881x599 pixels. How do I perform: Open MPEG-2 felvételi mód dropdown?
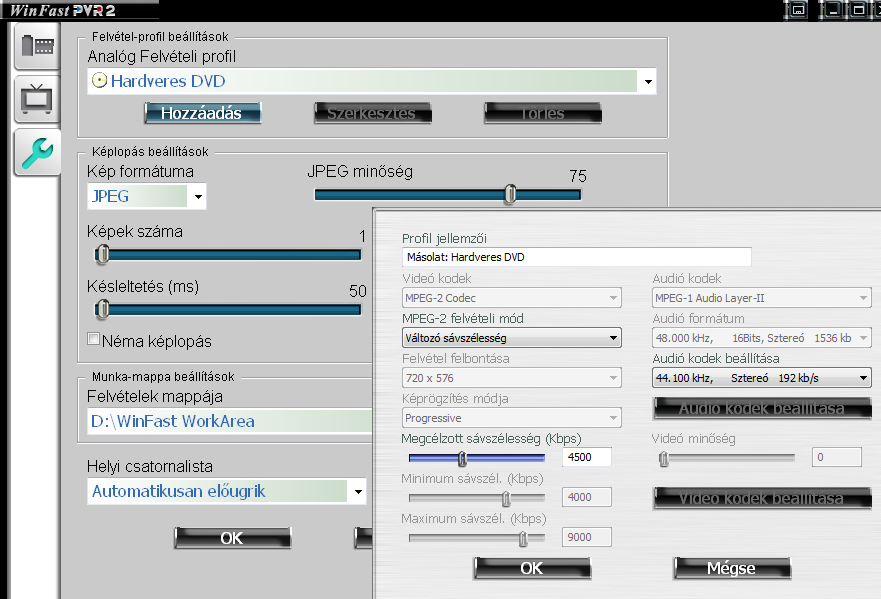point(511,338)
